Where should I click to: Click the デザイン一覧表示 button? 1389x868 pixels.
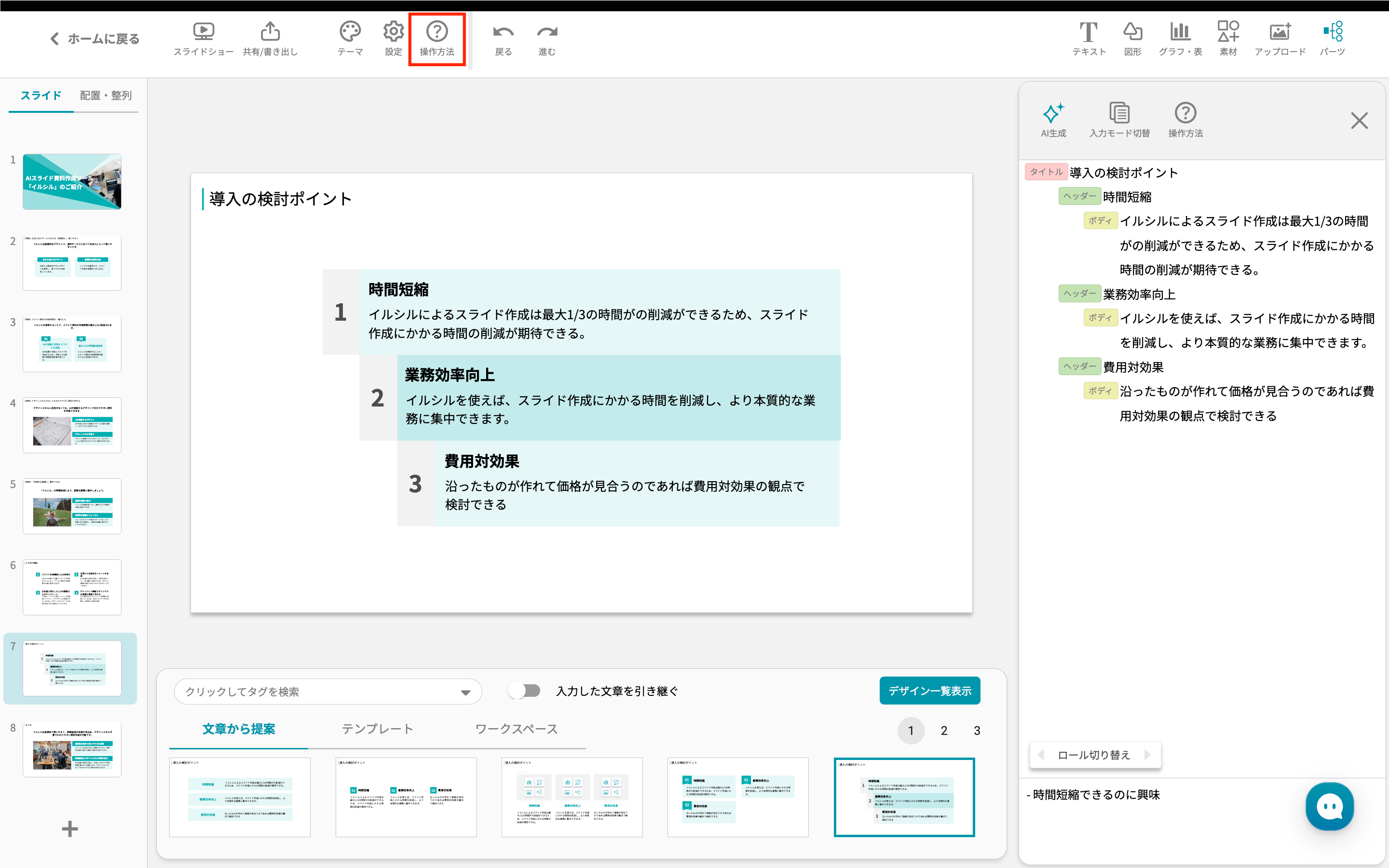[x=929, y=691]
